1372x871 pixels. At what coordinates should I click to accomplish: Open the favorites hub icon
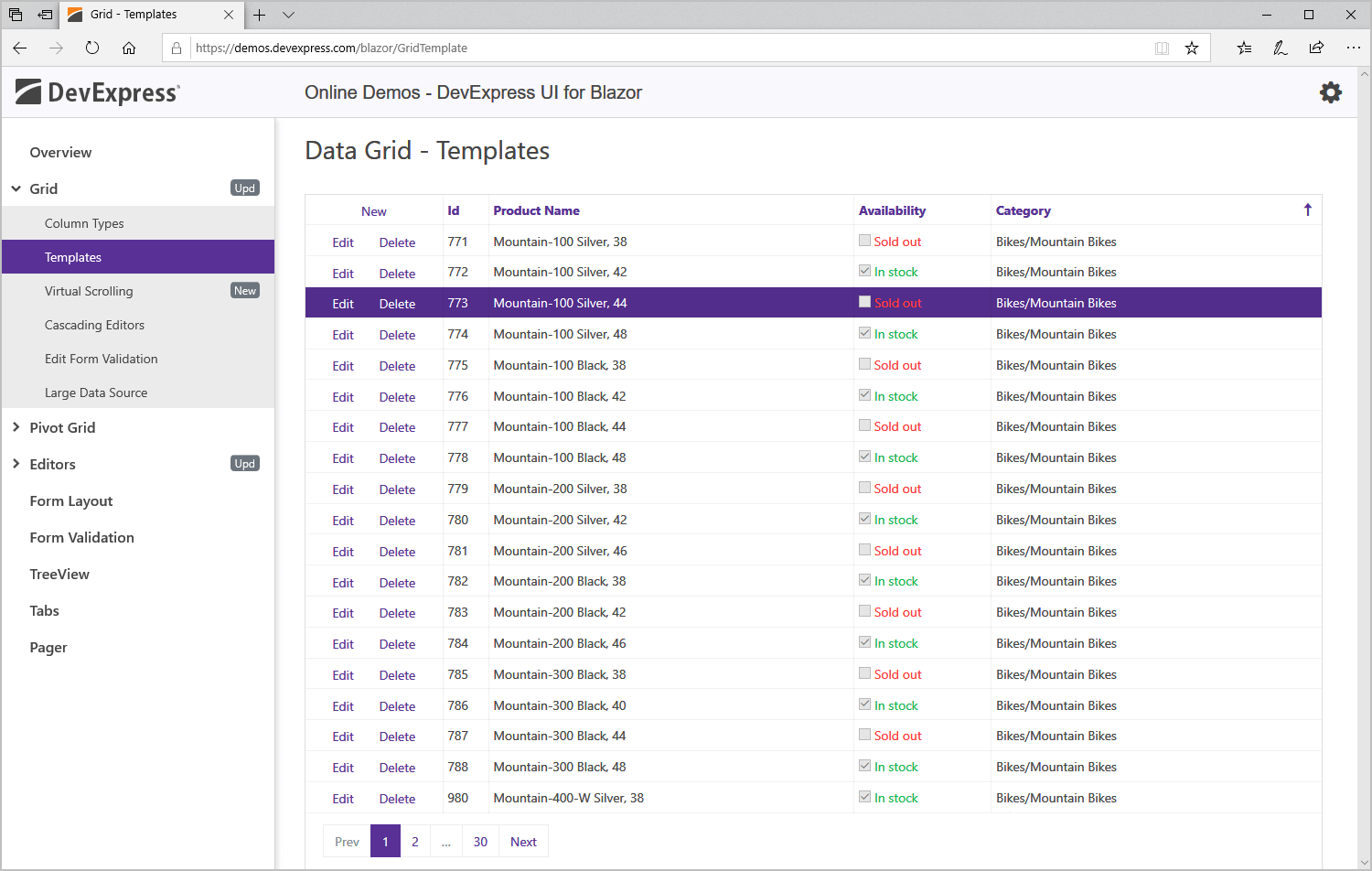pyautogui.click(x=1244, y=48)
